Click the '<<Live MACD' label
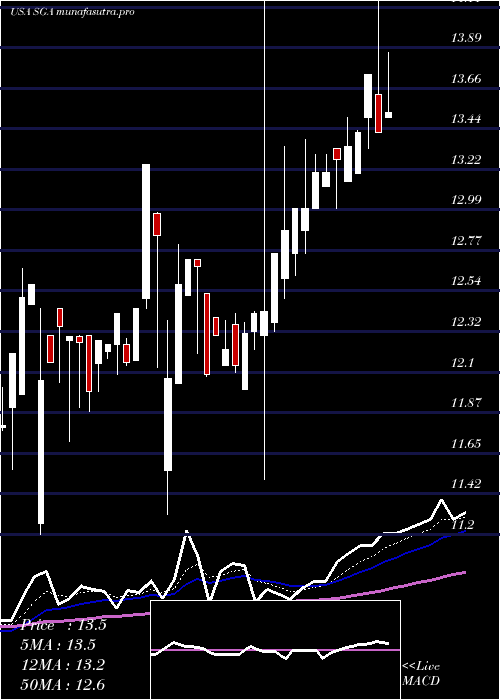 421,673
